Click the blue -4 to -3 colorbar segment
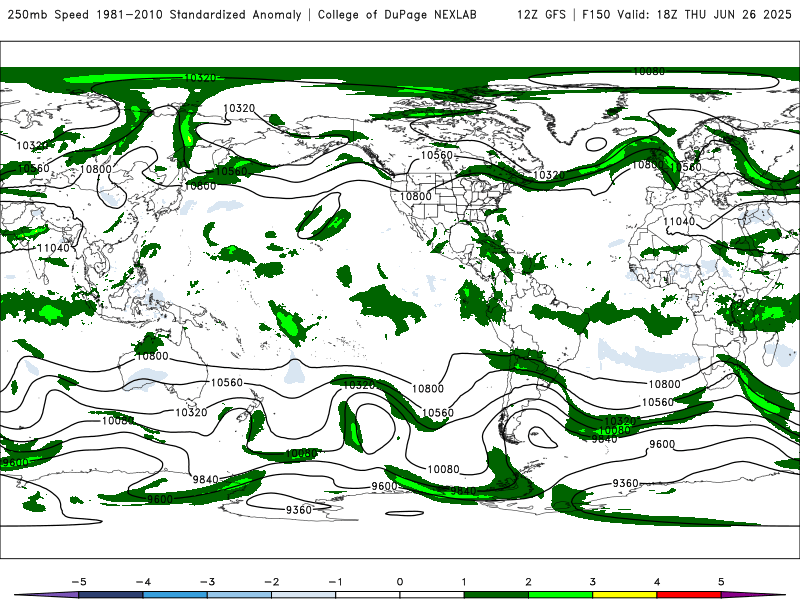 tap(175, 595)
